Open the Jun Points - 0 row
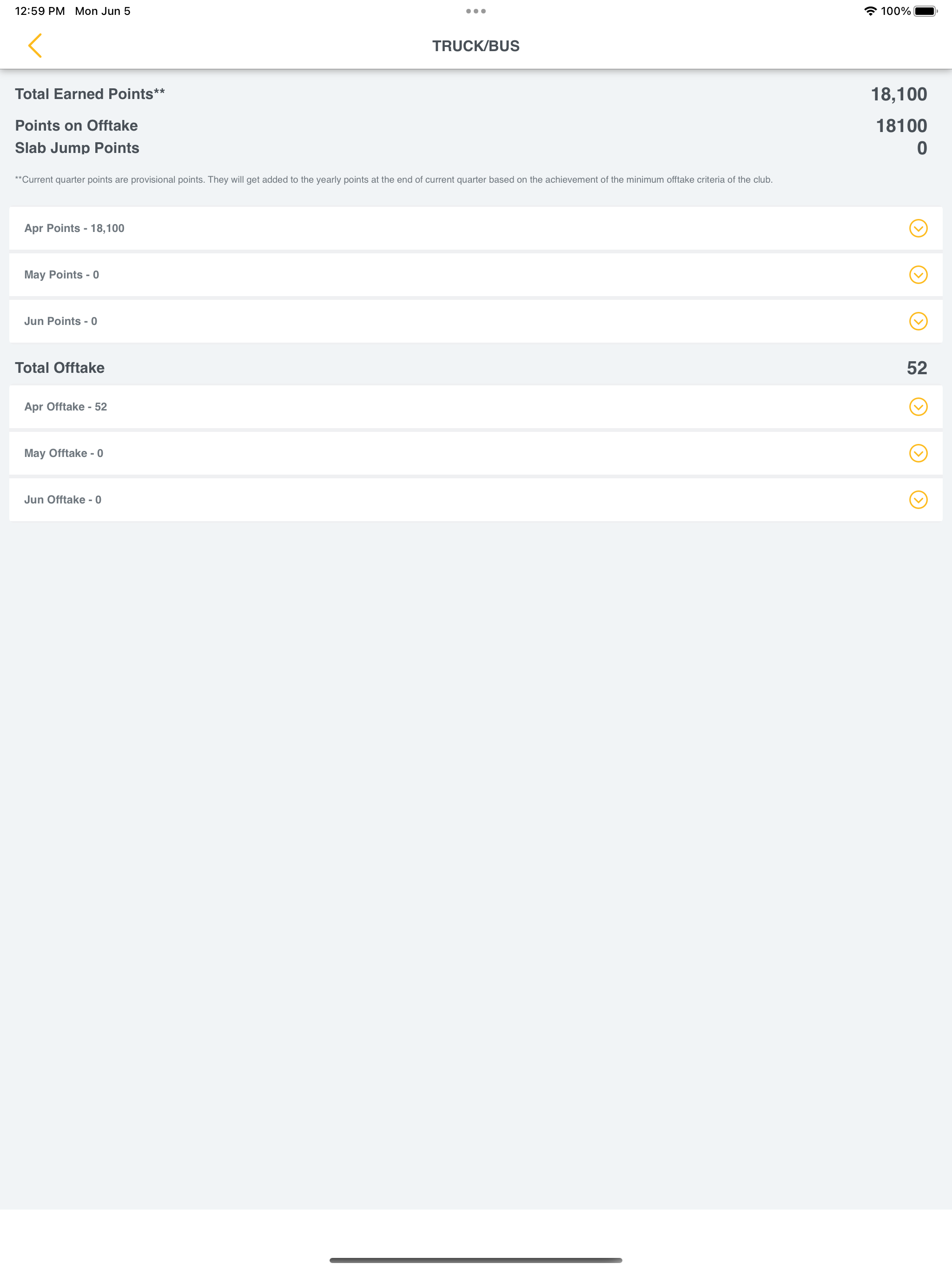Viewport: 952px width, 1270px height. tap(476, 322)
